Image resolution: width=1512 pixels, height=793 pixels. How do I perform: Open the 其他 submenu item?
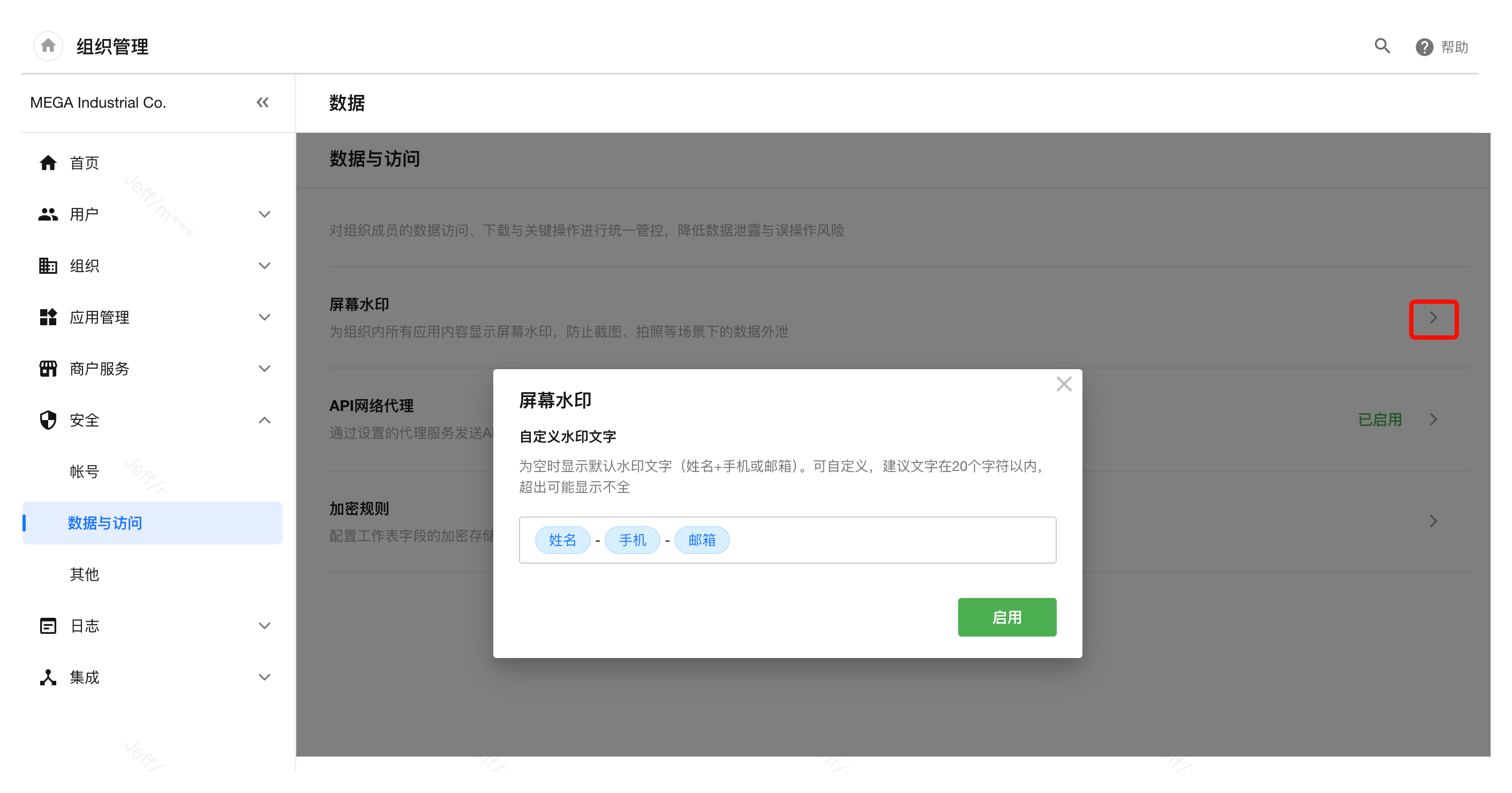coord(85,574)
